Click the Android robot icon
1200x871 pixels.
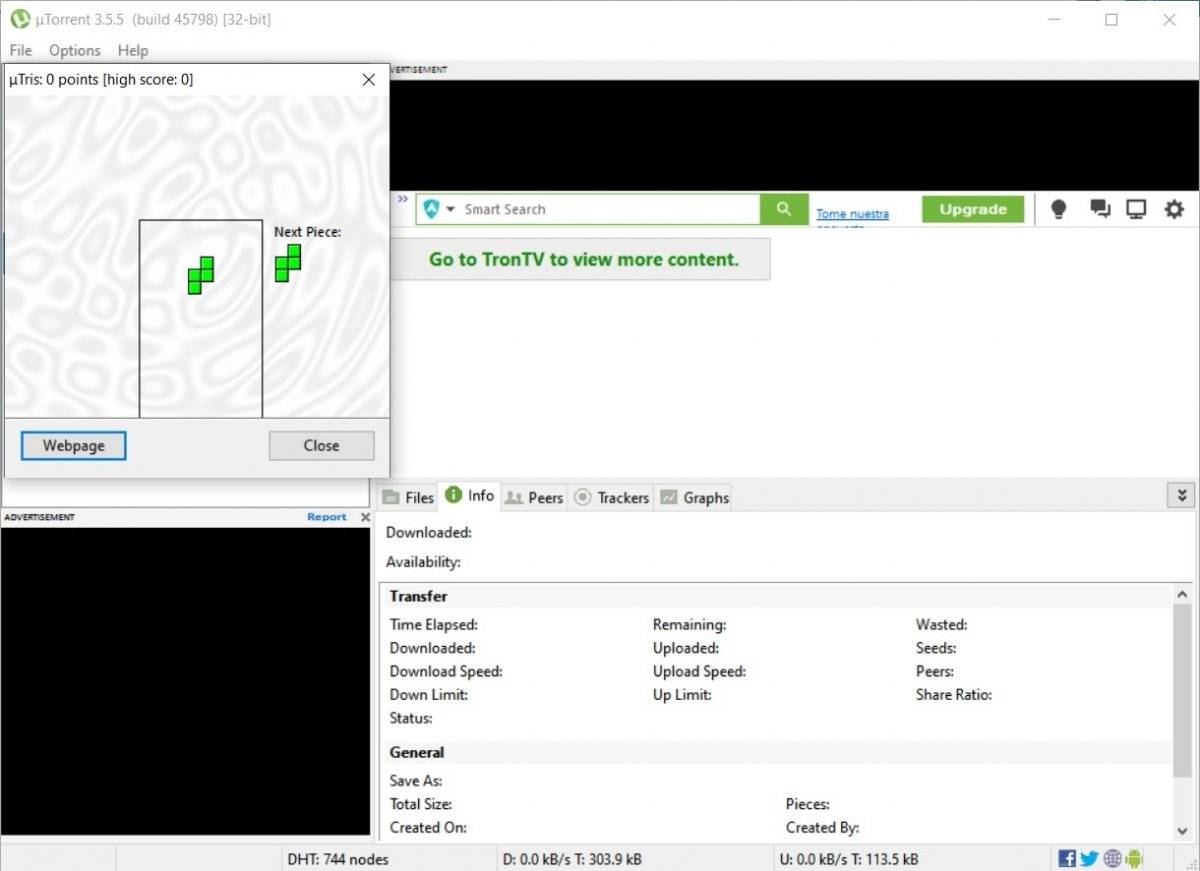pyautogui.click(x=1134, y=858)
